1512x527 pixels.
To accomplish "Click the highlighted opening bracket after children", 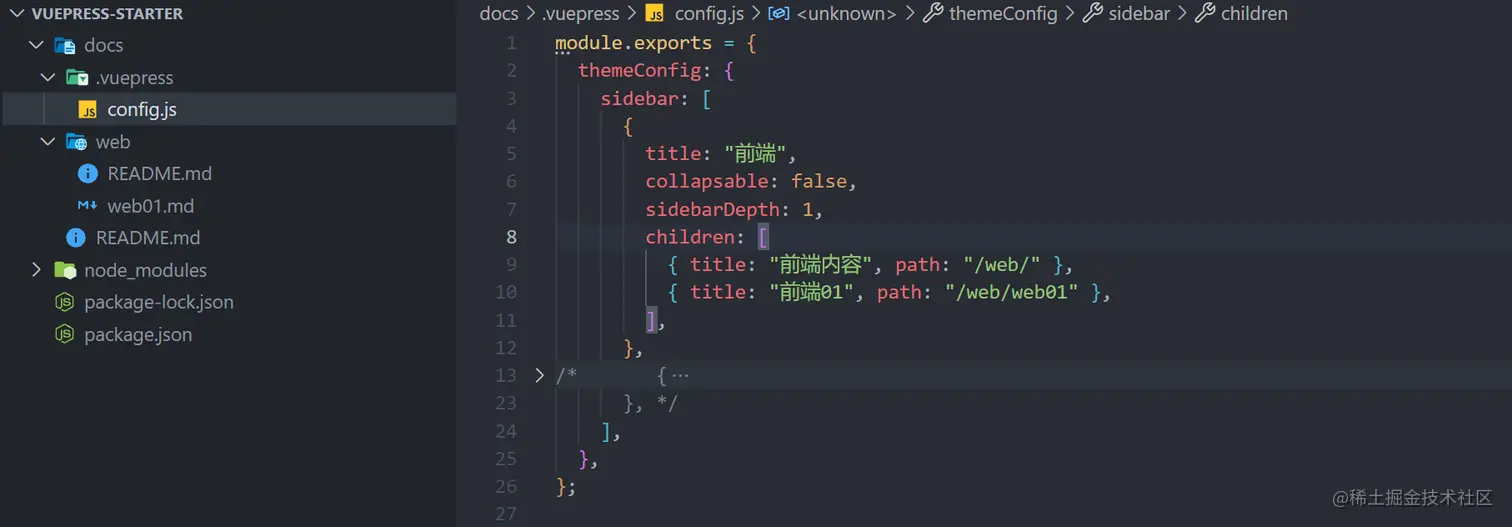I will click(763, 237).
